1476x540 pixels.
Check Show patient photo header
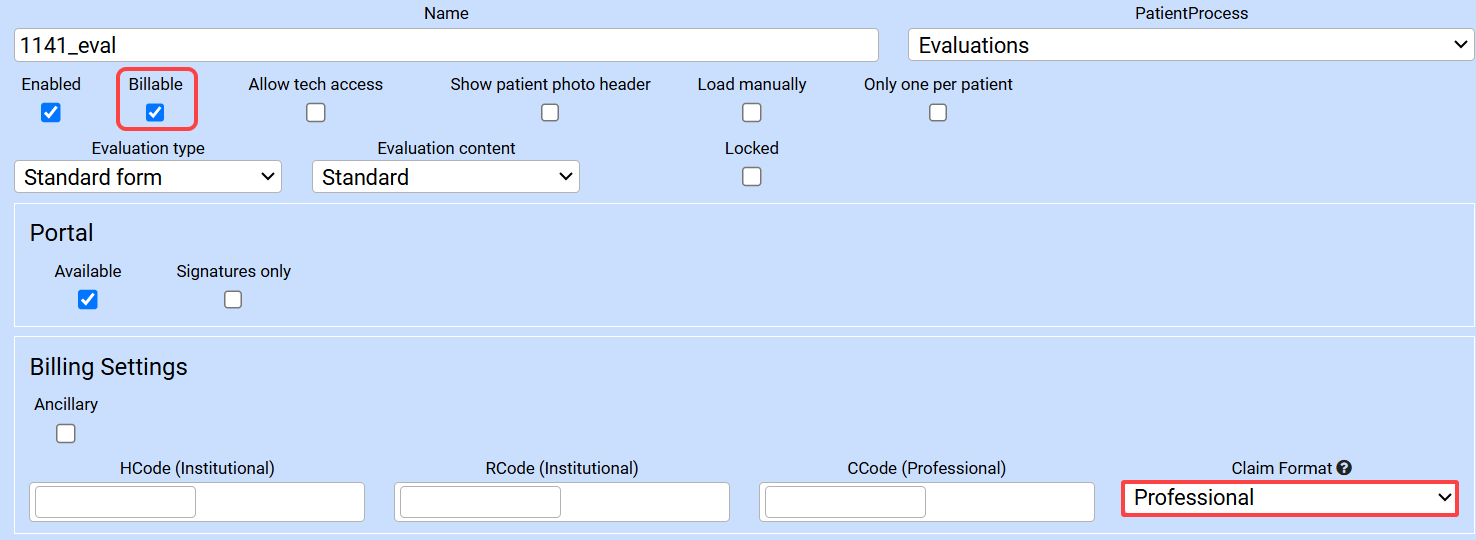[x=550, y=113]
